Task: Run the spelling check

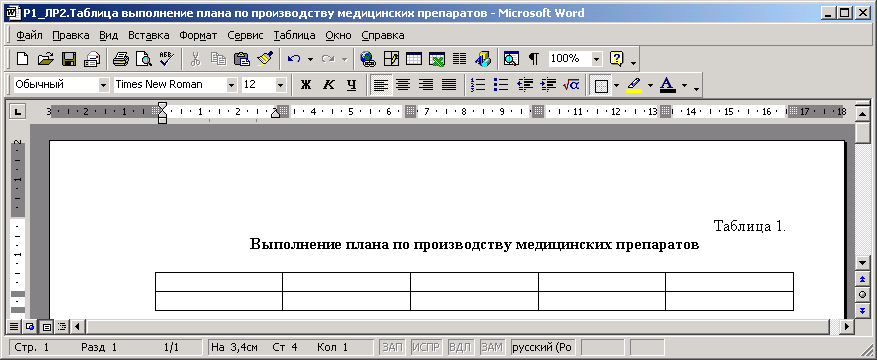Action: [x=167, y=58]
